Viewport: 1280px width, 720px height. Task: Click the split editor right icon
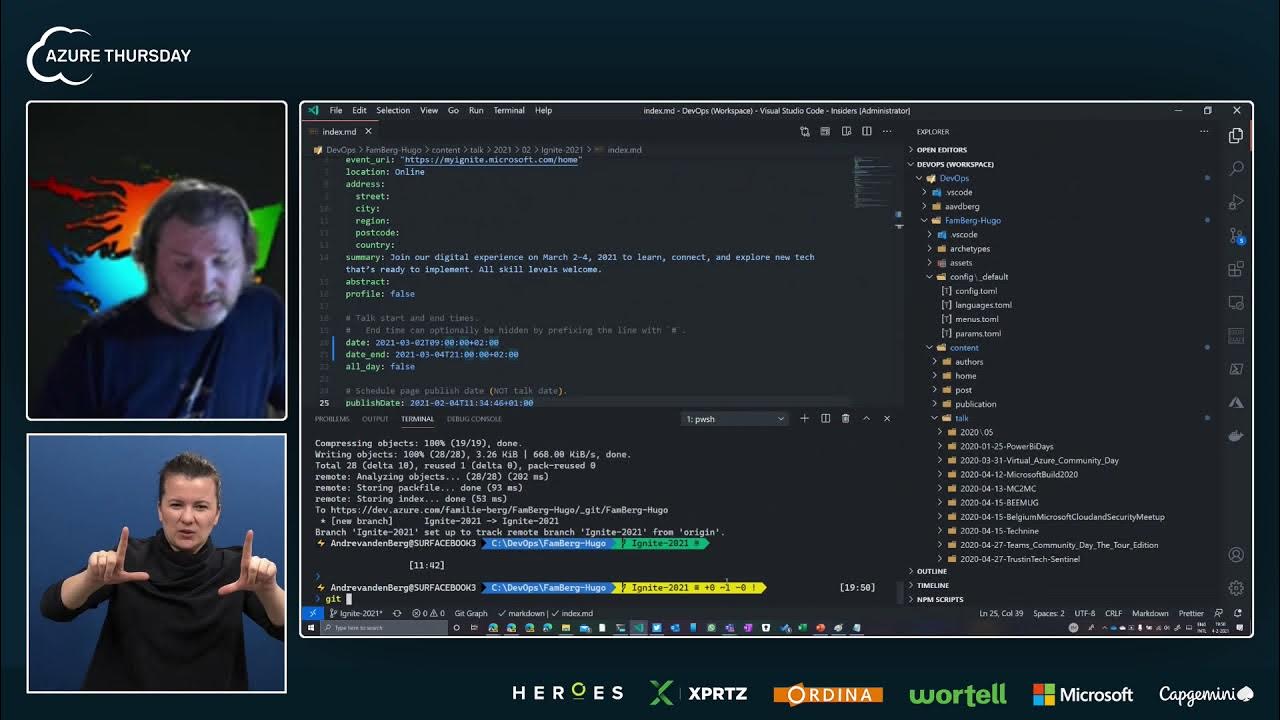[x=867, y=131]
